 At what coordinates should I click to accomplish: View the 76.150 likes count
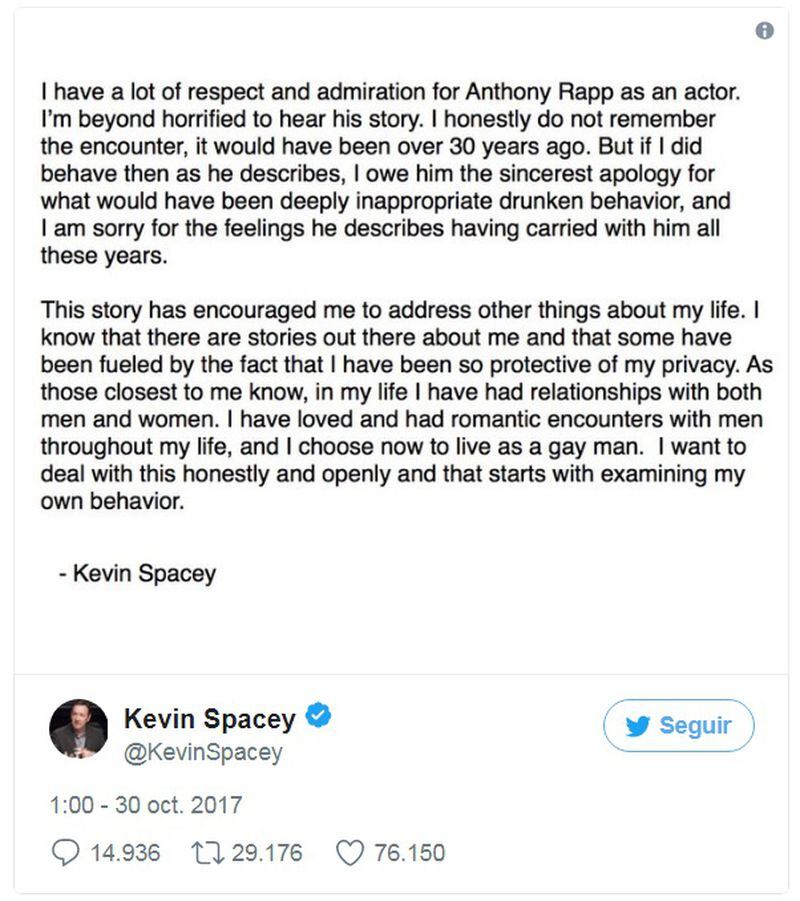click(x=410, y=853)
